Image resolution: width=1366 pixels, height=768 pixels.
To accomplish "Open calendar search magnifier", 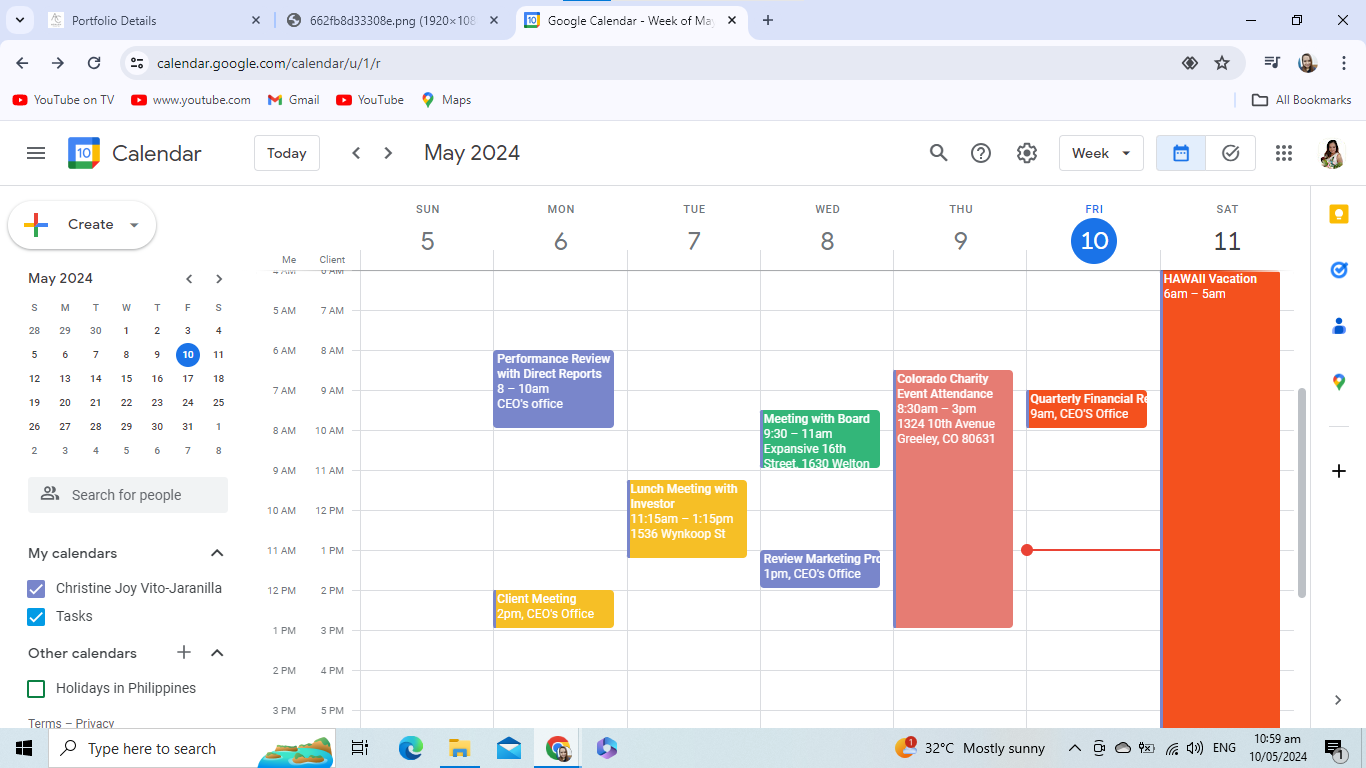I will pos(938,153).
